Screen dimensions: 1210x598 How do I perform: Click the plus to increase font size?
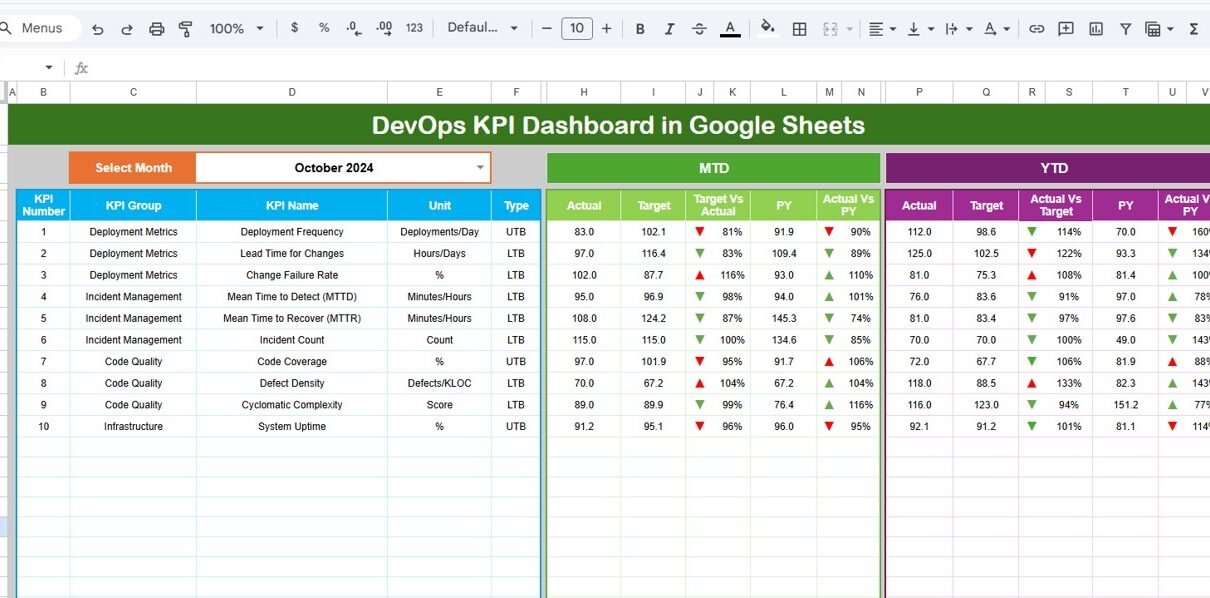click(607, 29)
